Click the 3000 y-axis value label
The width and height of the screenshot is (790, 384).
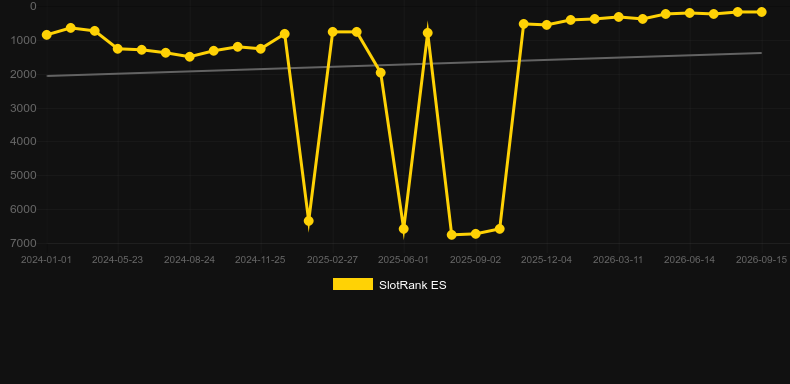tap(23, 108)
